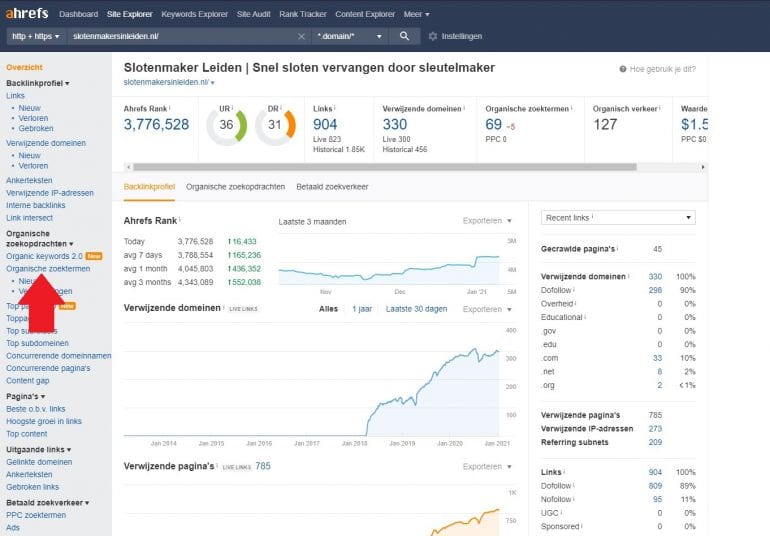Open Verwijzende domeinen sidebar link
The image size is (770, 536).
[x=46, y=143]
